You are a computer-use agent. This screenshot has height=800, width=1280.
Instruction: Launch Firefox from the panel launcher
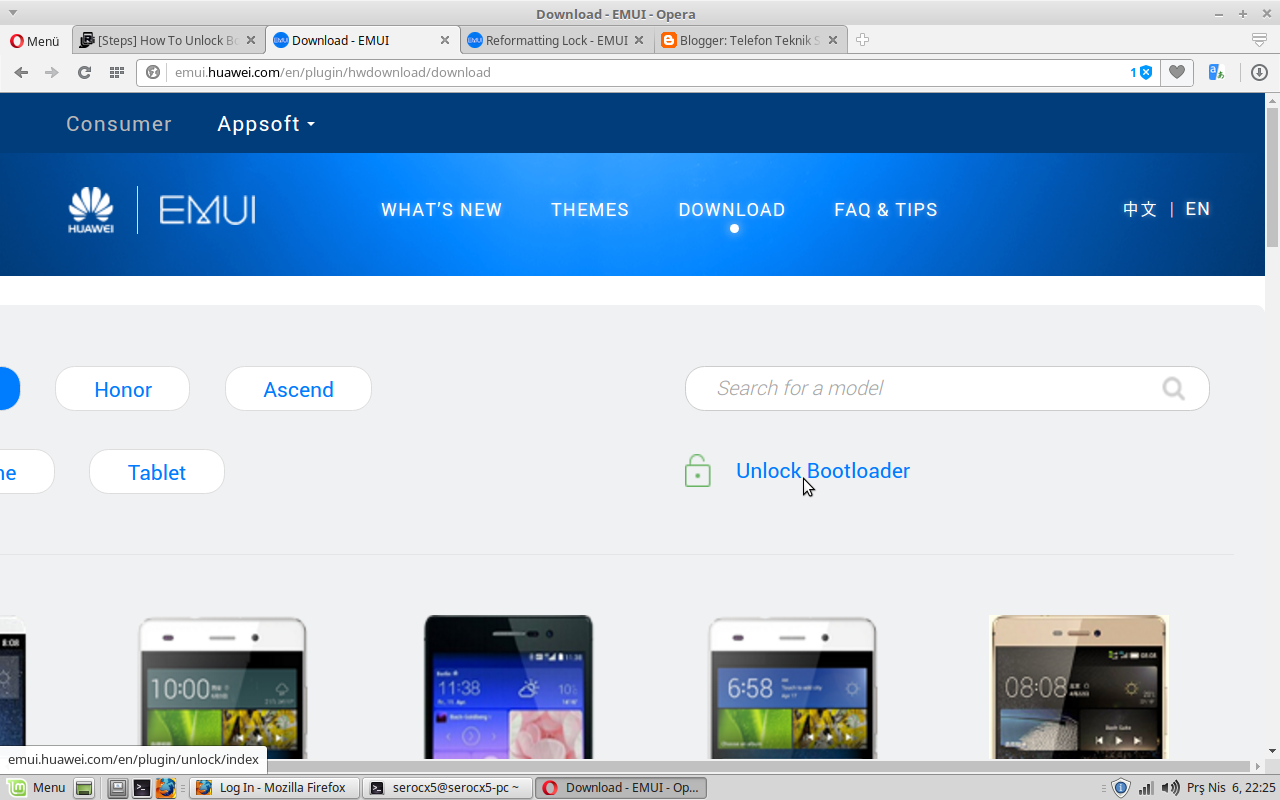(166, 788)
